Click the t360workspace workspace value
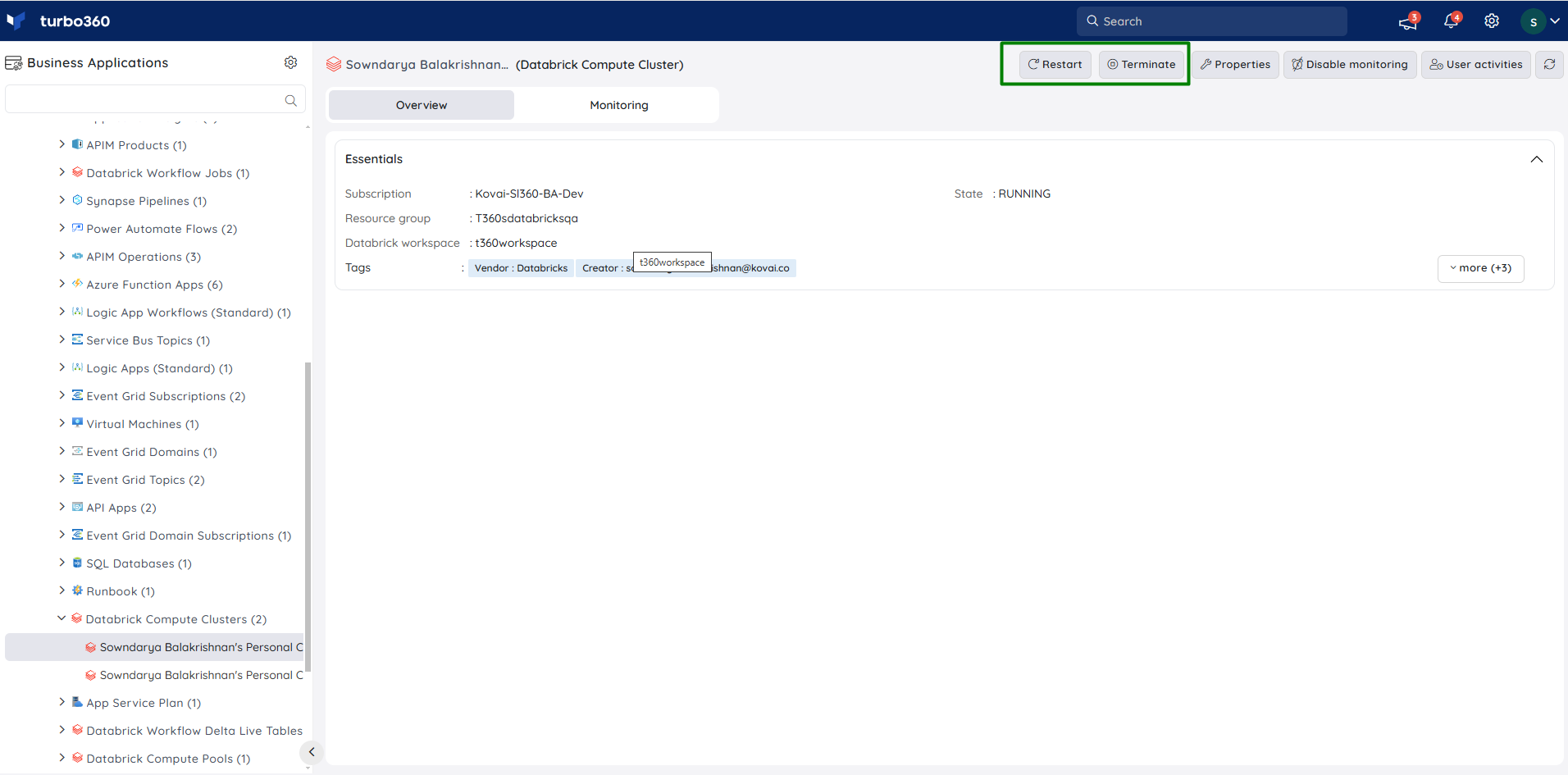Image resolution: width=1568 pixels, height=775 pixels. coord(516,243)
